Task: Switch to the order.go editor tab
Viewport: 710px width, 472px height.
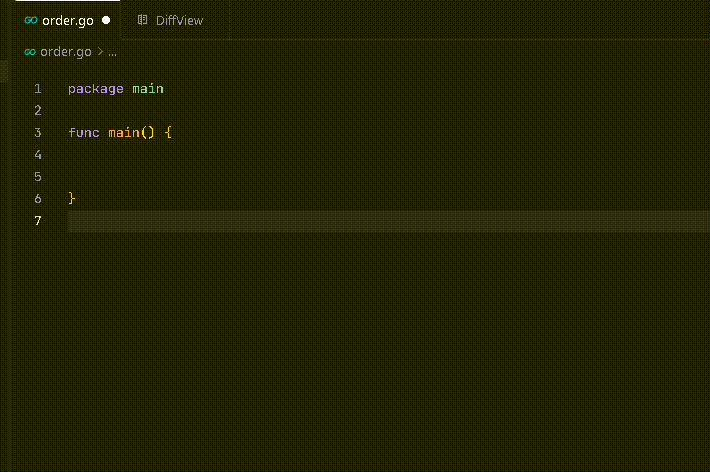Action: point(67,20)
